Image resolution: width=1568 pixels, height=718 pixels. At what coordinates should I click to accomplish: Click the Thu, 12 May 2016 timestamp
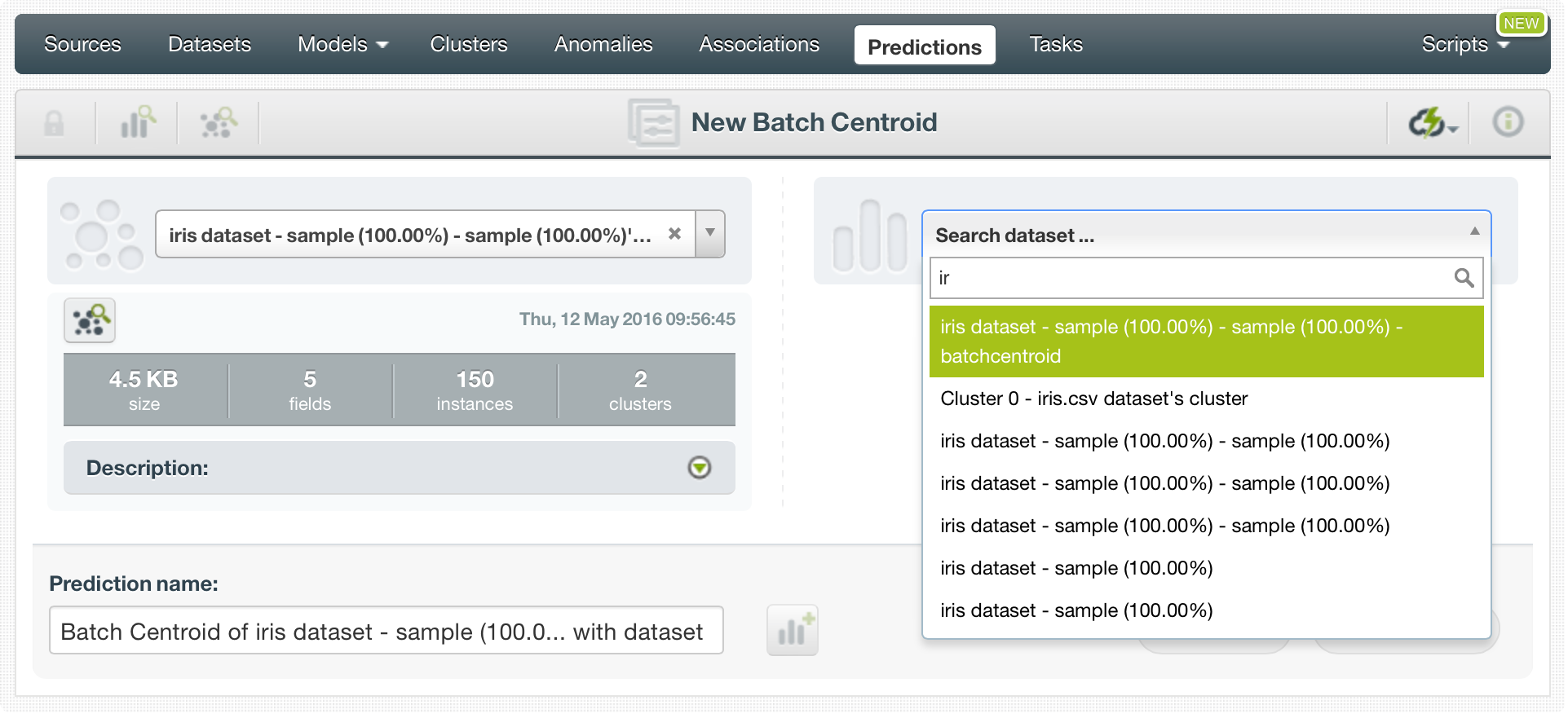[627, 319]
